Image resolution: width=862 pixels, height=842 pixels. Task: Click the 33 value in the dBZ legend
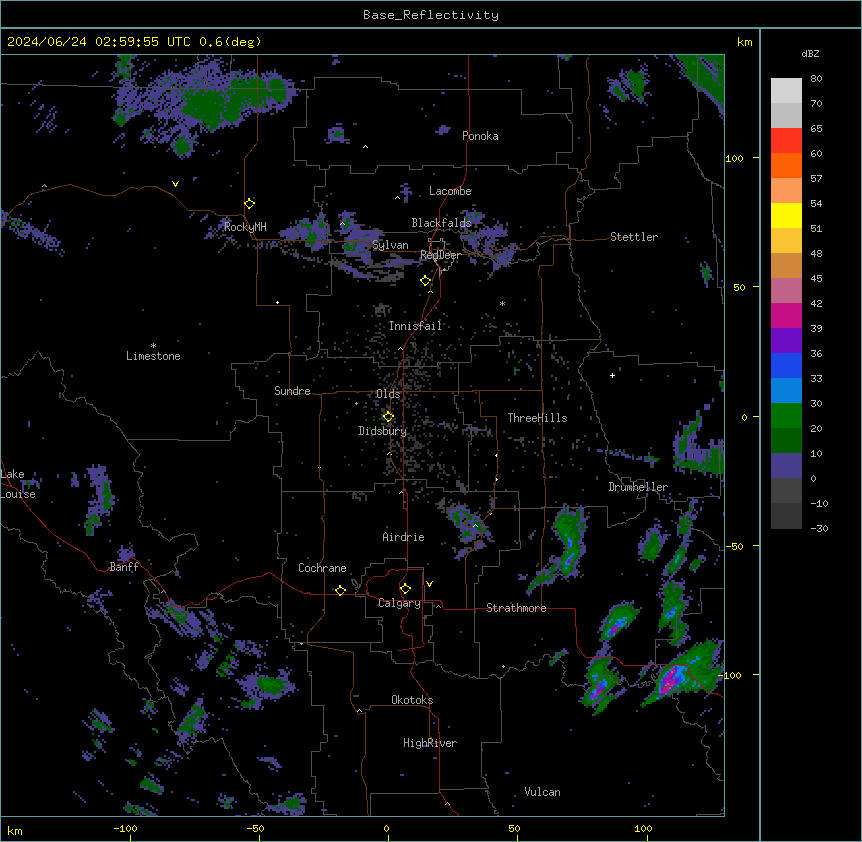816,379
